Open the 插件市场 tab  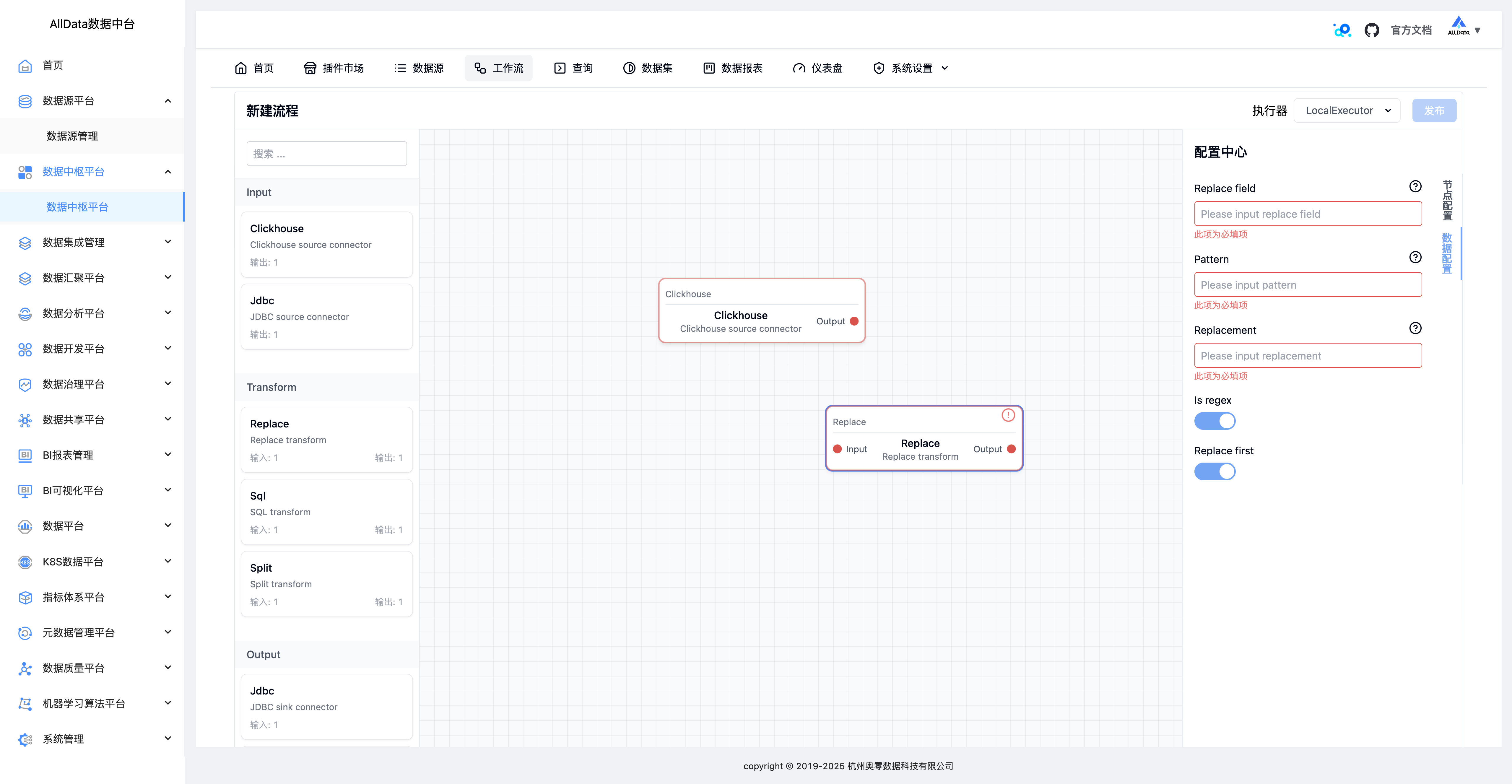tap(334, 68)
